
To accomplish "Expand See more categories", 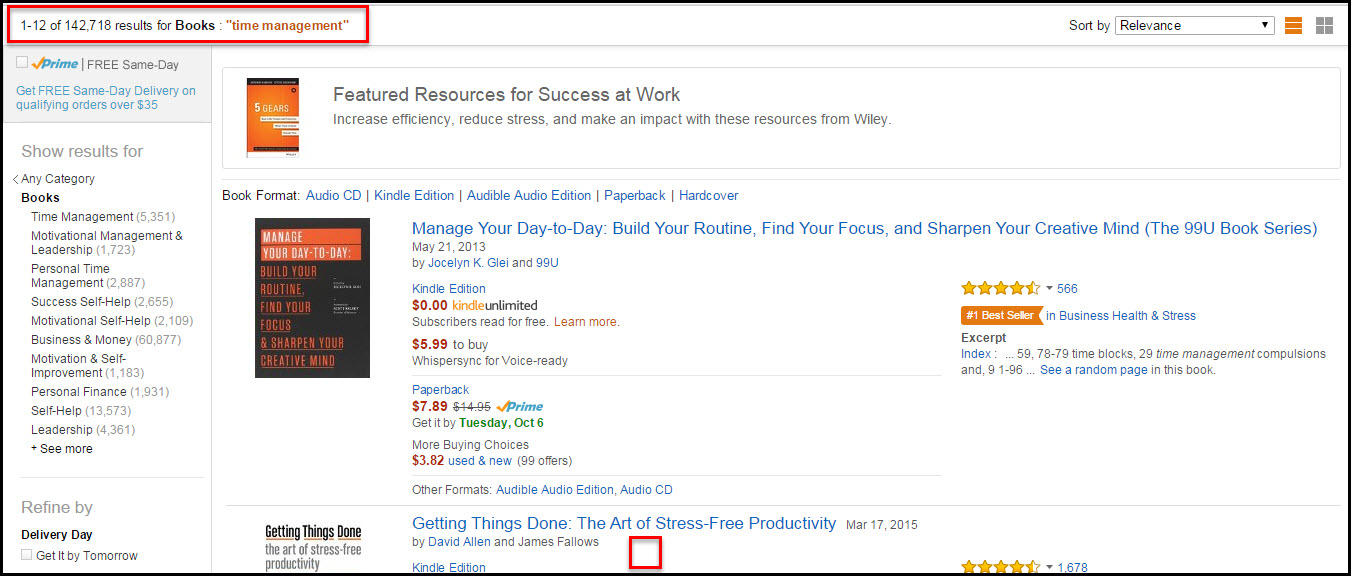I will (x=62, y=449).
